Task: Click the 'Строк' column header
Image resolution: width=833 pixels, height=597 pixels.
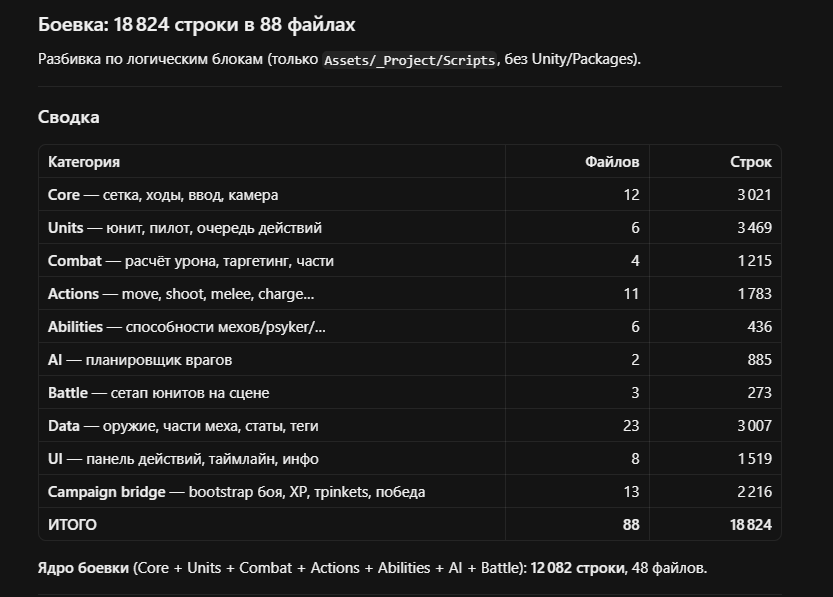Action: pyautogui.click(x=751, y=161)
